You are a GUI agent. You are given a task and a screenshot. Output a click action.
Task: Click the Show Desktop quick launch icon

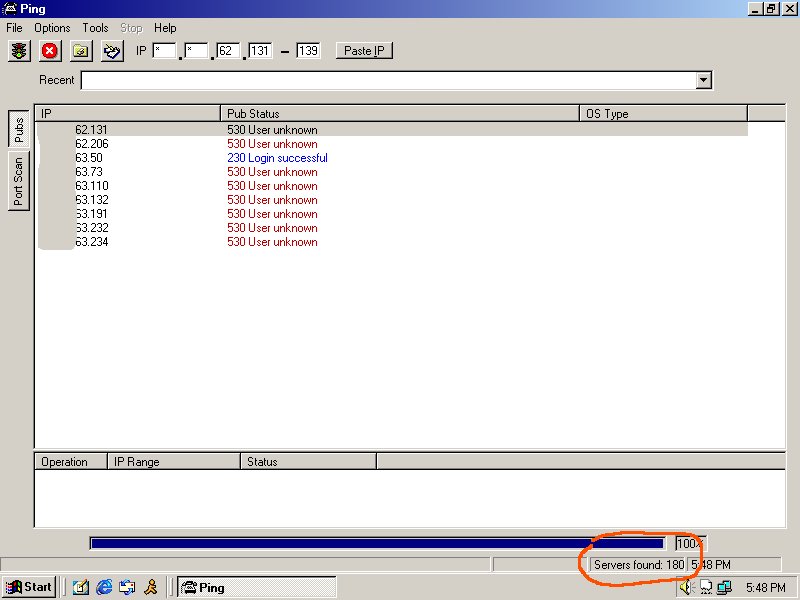(81, 587)
